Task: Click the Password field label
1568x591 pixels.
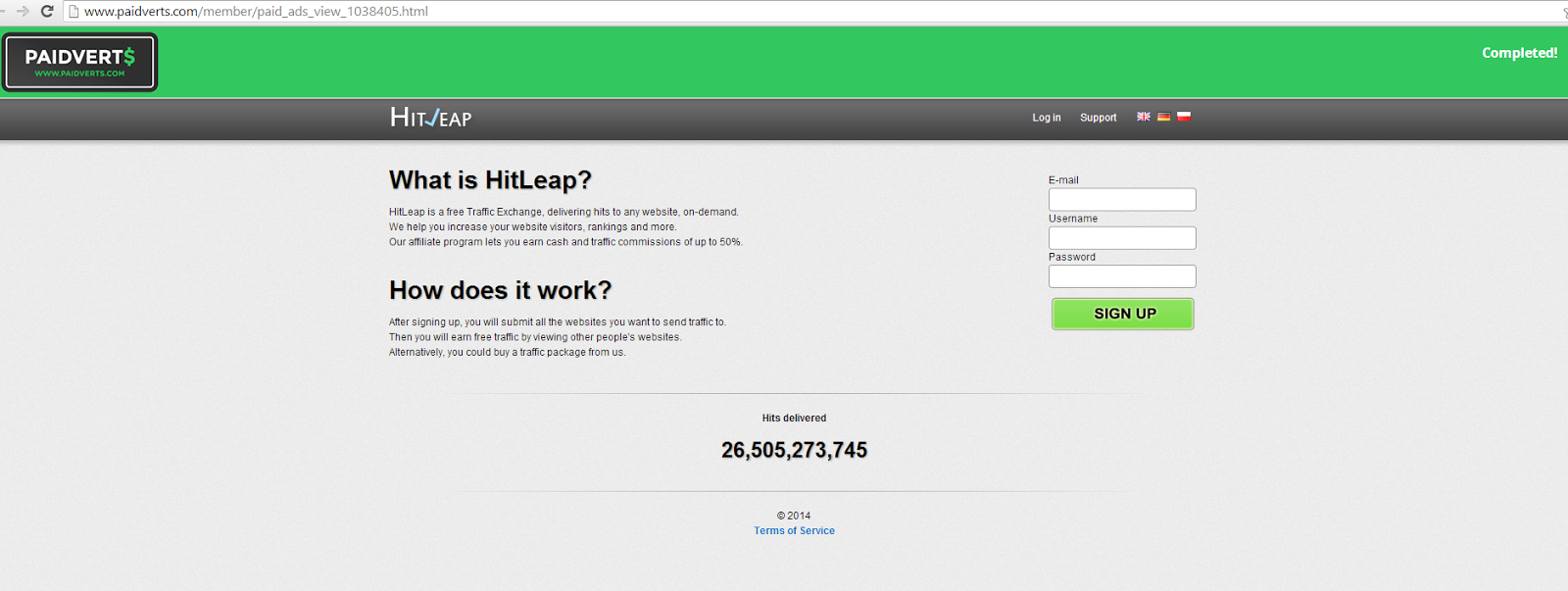Action: 1072,257
